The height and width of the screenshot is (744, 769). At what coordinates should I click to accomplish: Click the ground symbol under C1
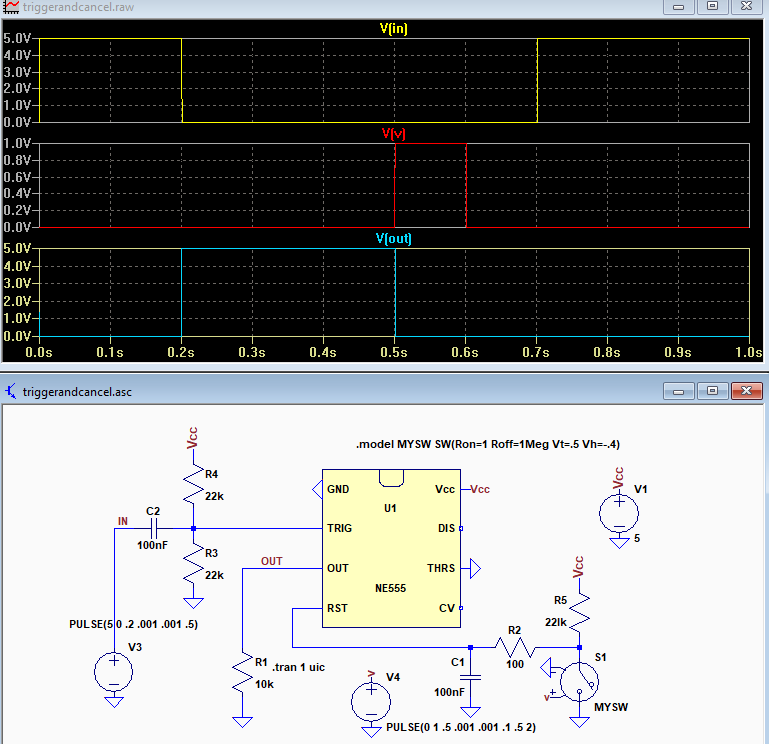tap(470, 712)
